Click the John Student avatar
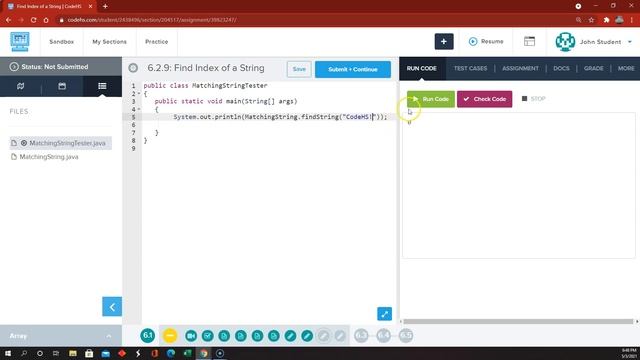This screenshot has width=640, height=360. [565, 42]
